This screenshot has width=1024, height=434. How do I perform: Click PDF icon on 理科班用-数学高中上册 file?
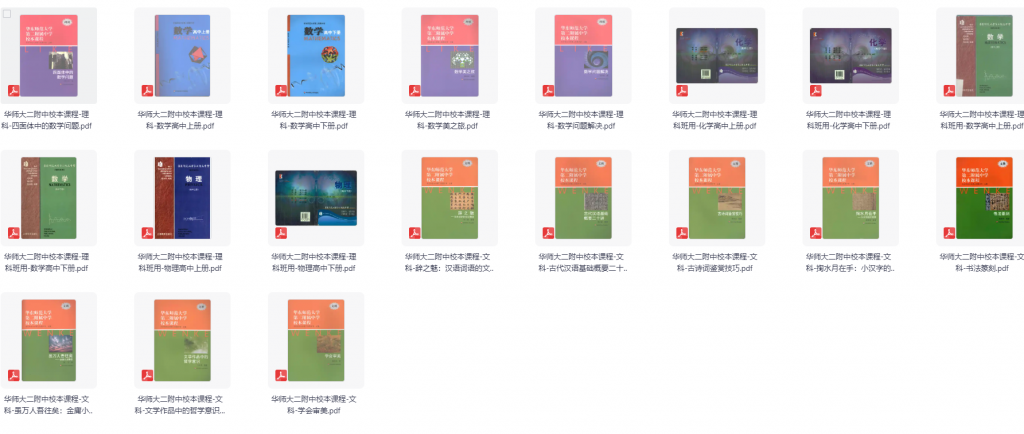(x=950, y=91)
